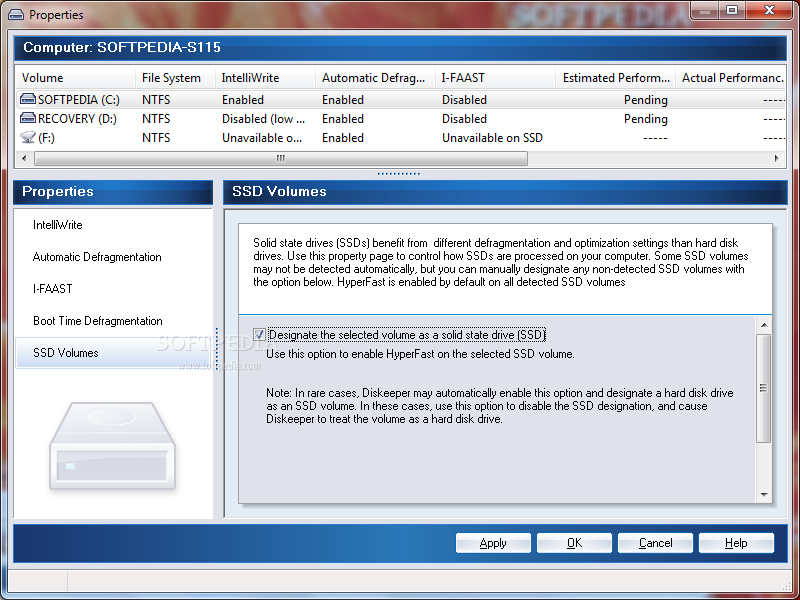Click the vertical sidebar splitter dots
The image size is (800, 600).
tap(217, 349)
